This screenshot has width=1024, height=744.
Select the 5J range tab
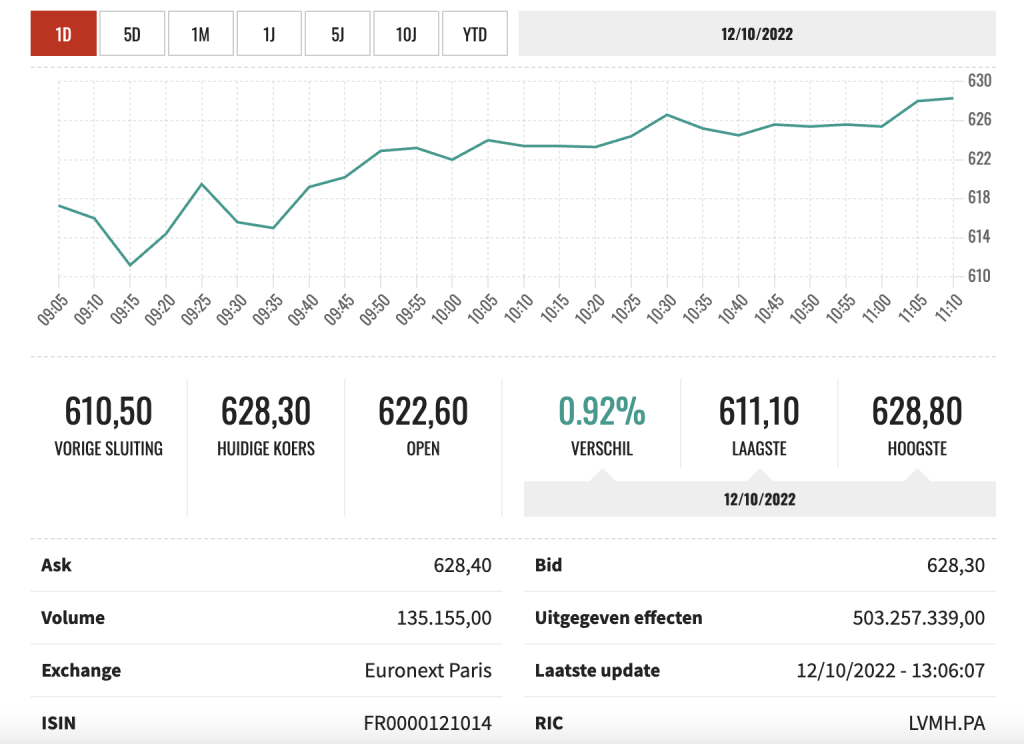(x=337, y=34)
